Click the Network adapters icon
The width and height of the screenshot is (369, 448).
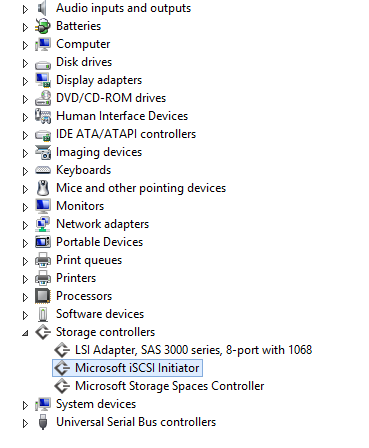[x=43, y=224]
